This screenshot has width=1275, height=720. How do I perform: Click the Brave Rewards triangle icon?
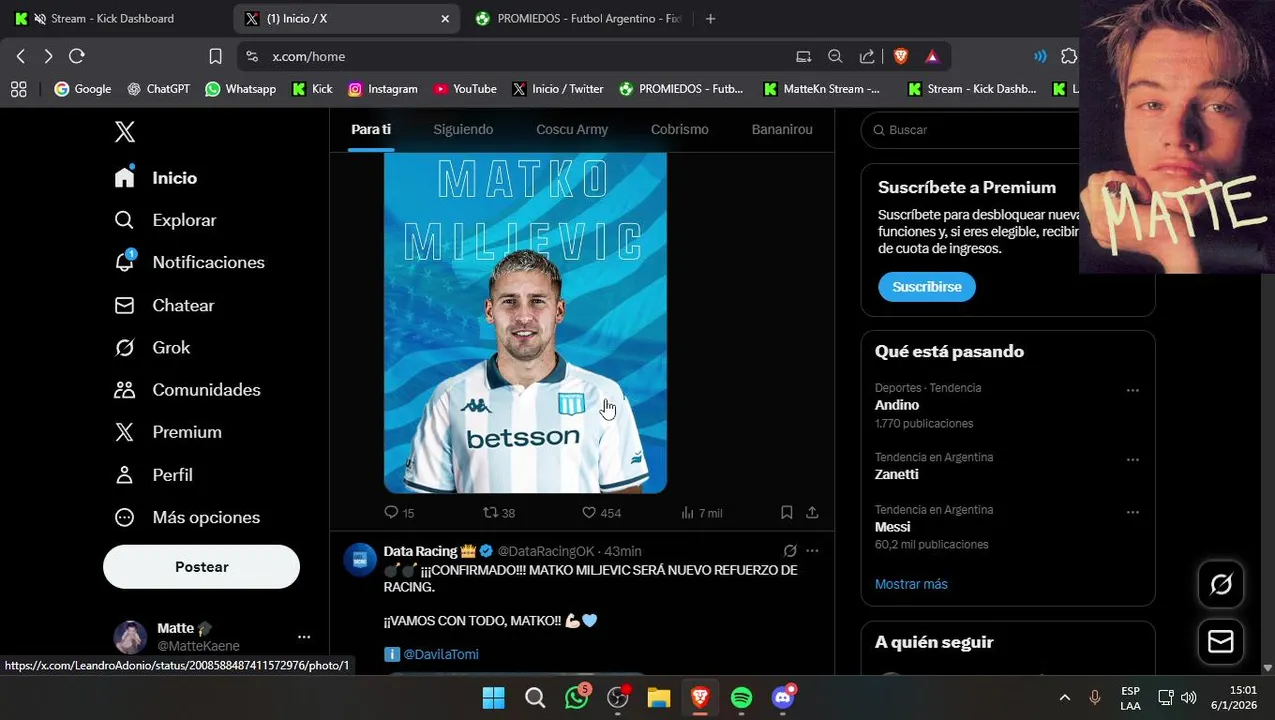pos(932,56)
